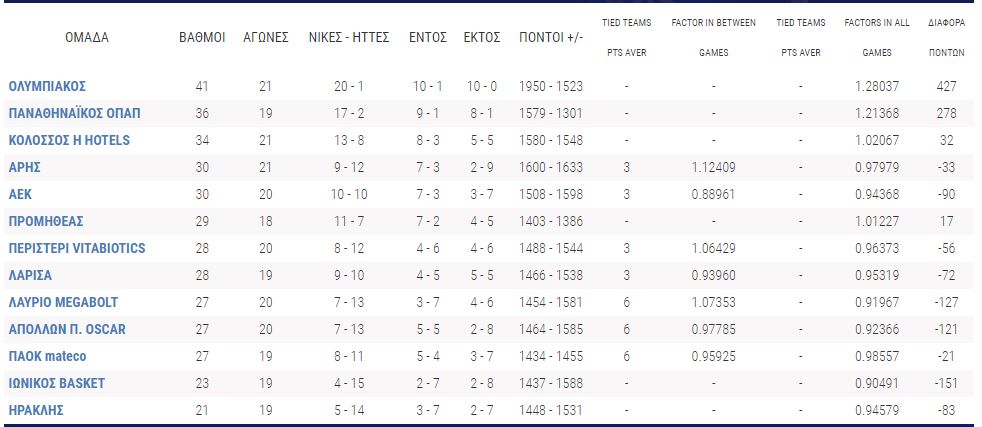
Task: Click the ΠΕΡΙΣΤΕΡΙ VITABIOTICS link
Action: [x=77, y=248]
